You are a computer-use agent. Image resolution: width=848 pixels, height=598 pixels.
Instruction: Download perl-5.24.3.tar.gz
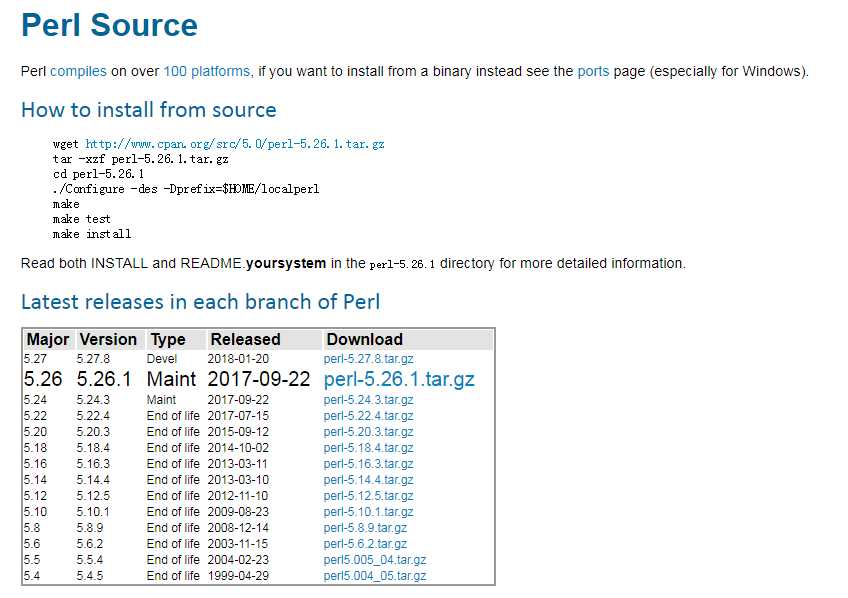pyautogui.click(x=368, y=400)
